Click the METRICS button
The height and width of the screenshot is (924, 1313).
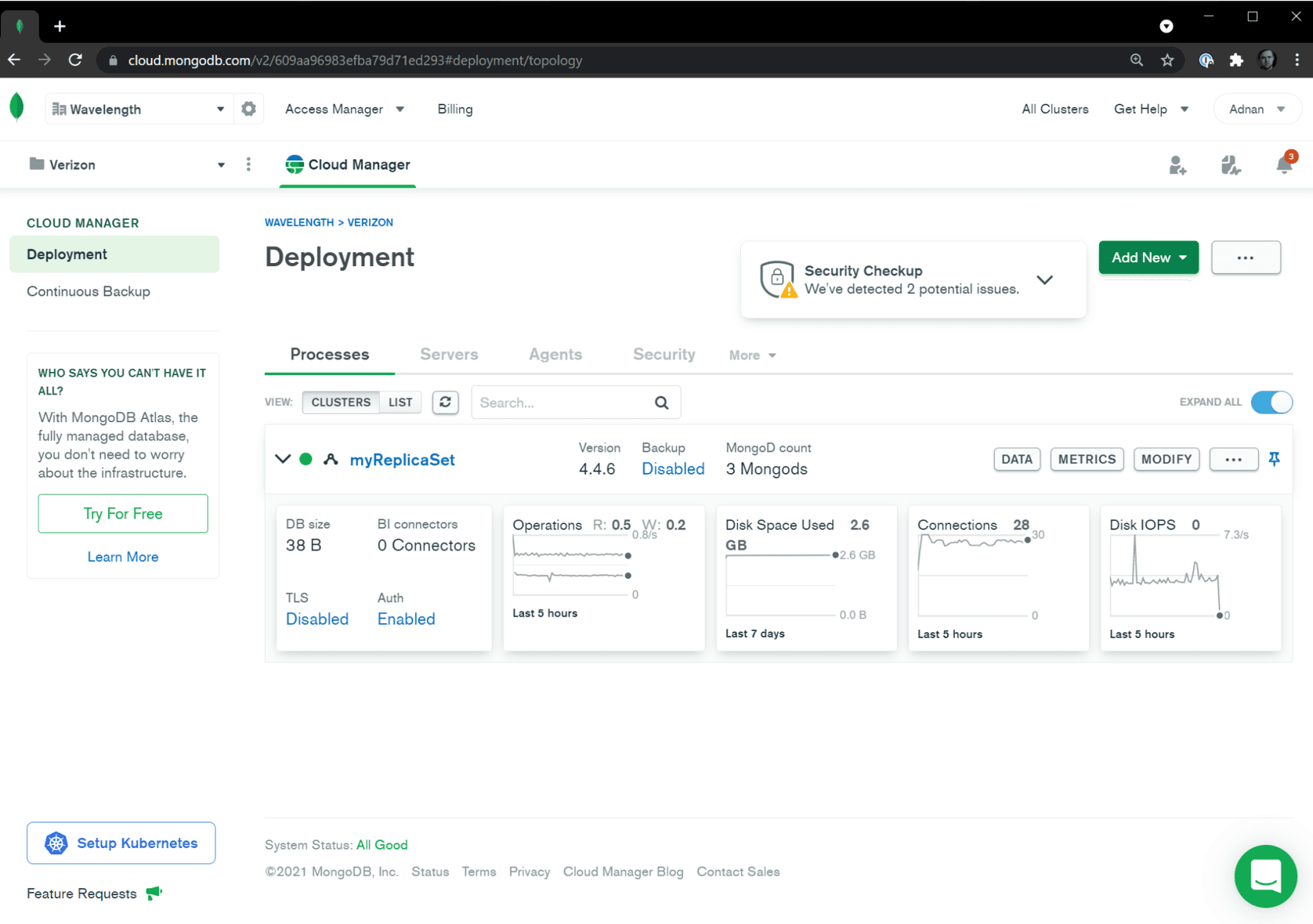1086,459
